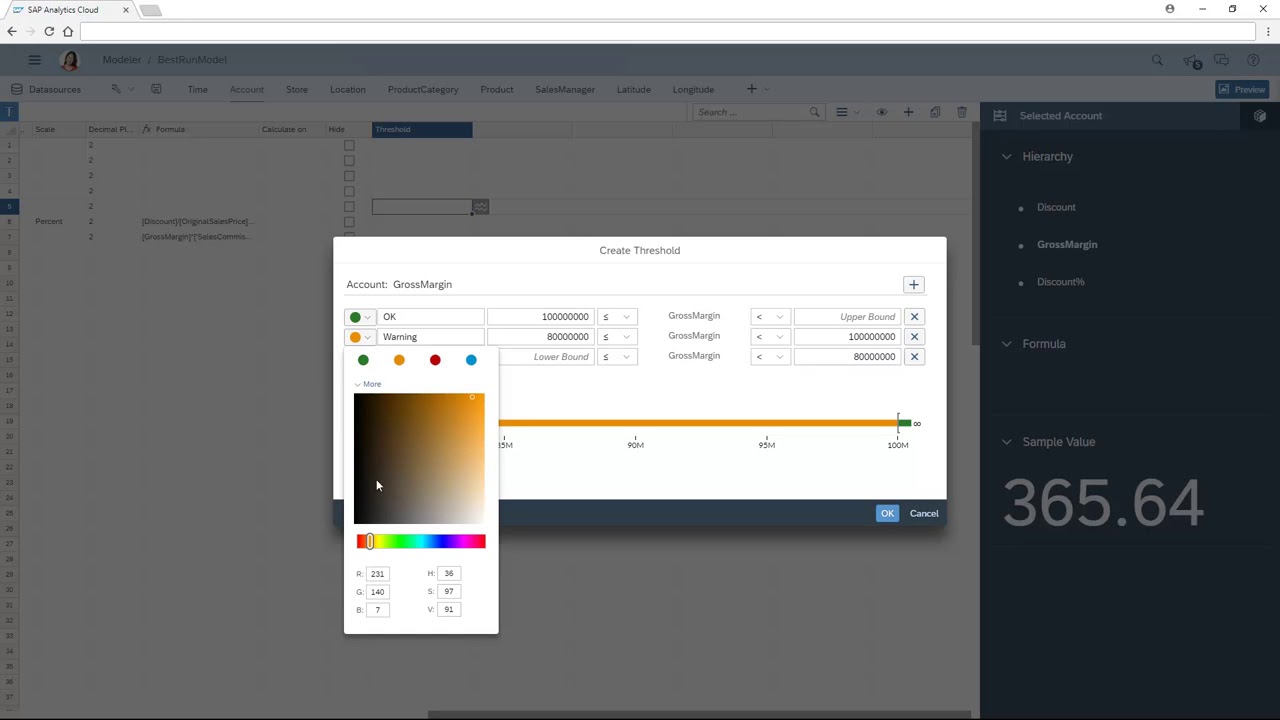The height and width of the screenshot is (720, 1280).
Task: Check the Hide checkbox in row 5
Action: pyautogui.click(x=349, y=207)
